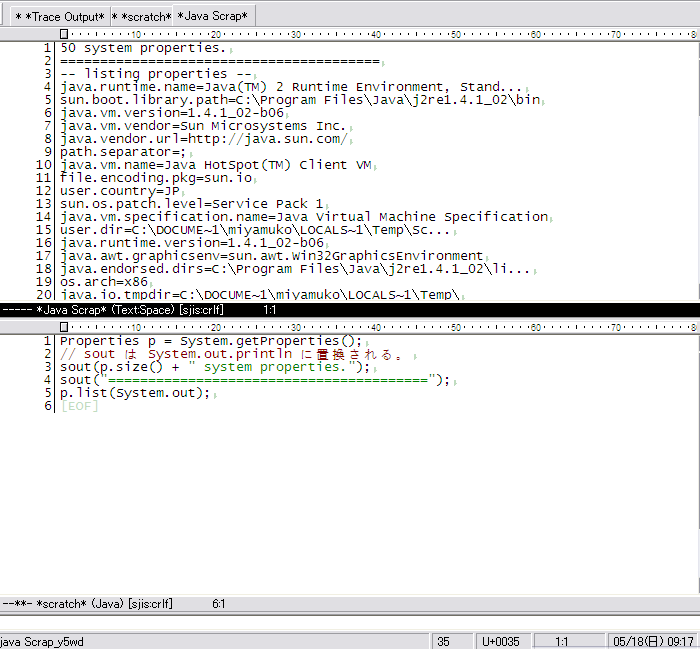Click the '-- listing properties --' line
This screenshot has height=649, width=700.
pos(156,74)
